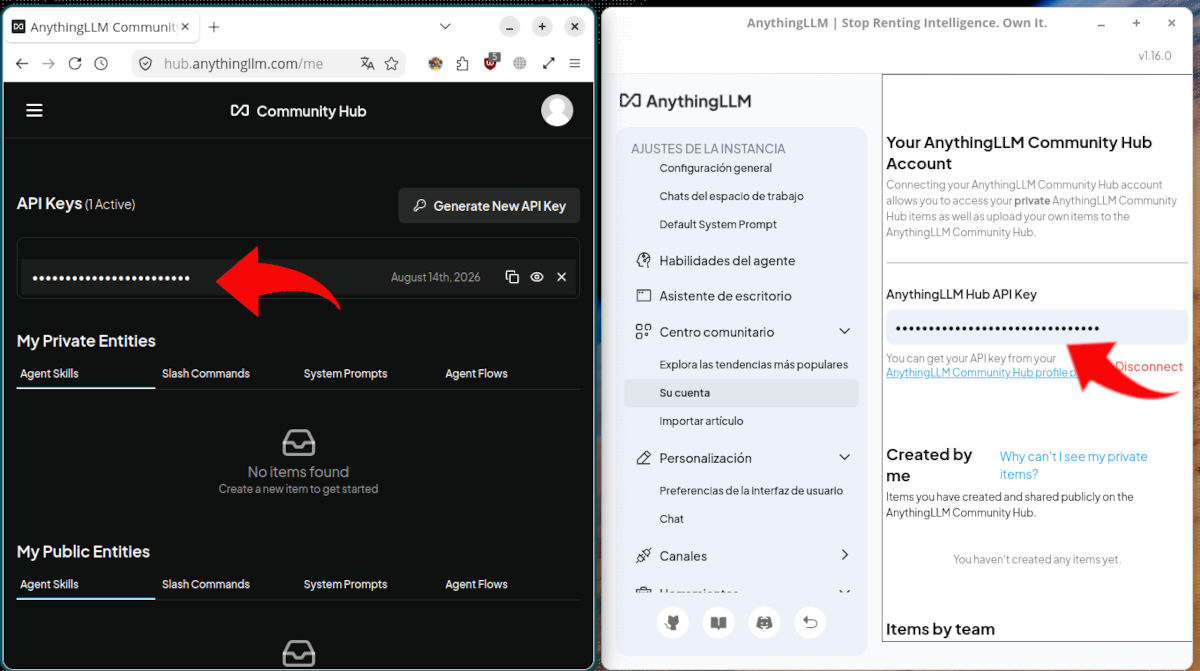
Task: Click the hub.anythingllm.com/me address bar
Action: [268, 63]
